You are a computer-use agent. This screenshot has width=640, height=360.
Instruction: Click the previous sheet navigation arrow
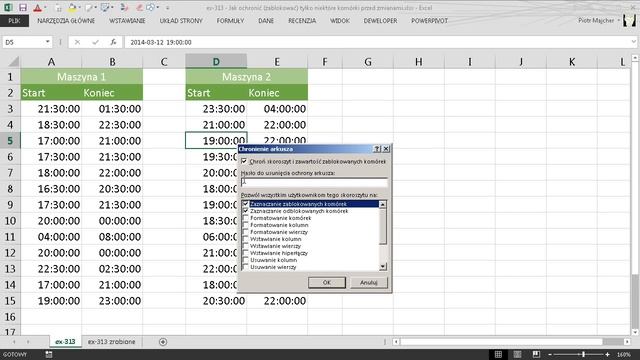(14, 342)
